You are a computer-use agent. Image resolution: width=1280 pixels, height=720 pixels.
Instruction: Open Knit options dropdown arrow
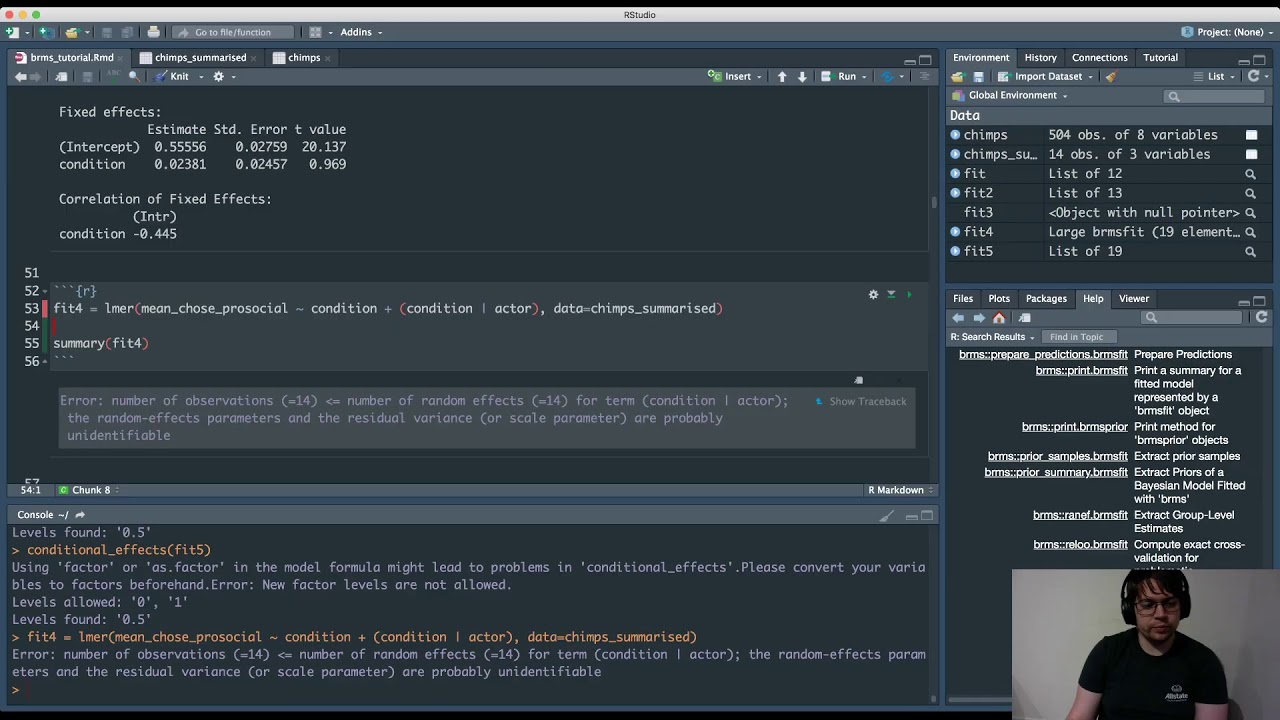(201, 77)
